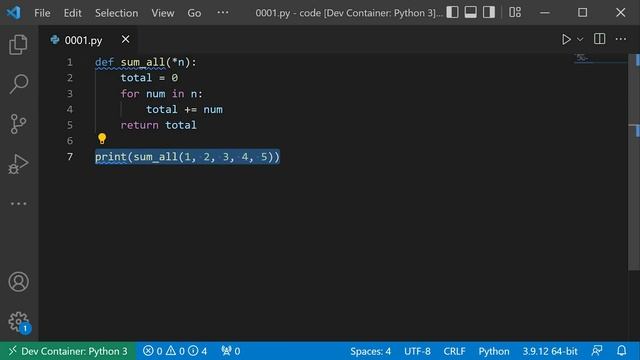The width and height of the screenshot is (640, 360).
Task: Click the VS Code logo icon
Action: (13, 12)
